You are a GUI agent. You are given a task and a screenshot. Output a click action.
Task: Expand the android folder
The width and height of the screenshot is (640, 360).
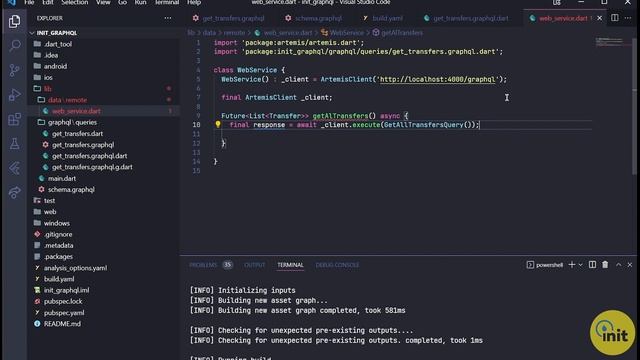[x=55, y=66]
